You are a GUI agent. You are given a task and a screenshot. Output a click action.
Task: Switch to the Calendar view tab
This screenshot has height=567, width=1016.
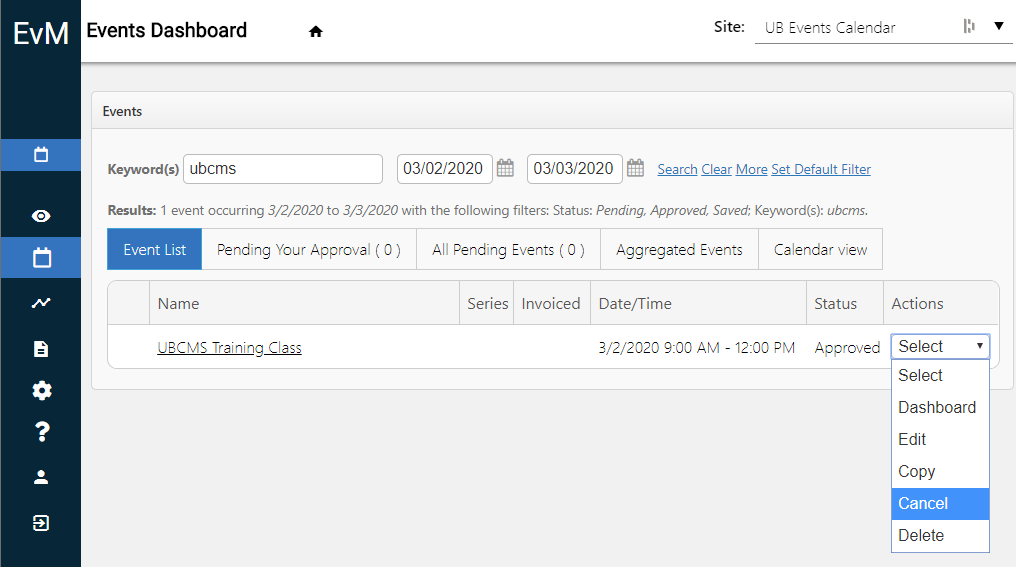point(820,250)
